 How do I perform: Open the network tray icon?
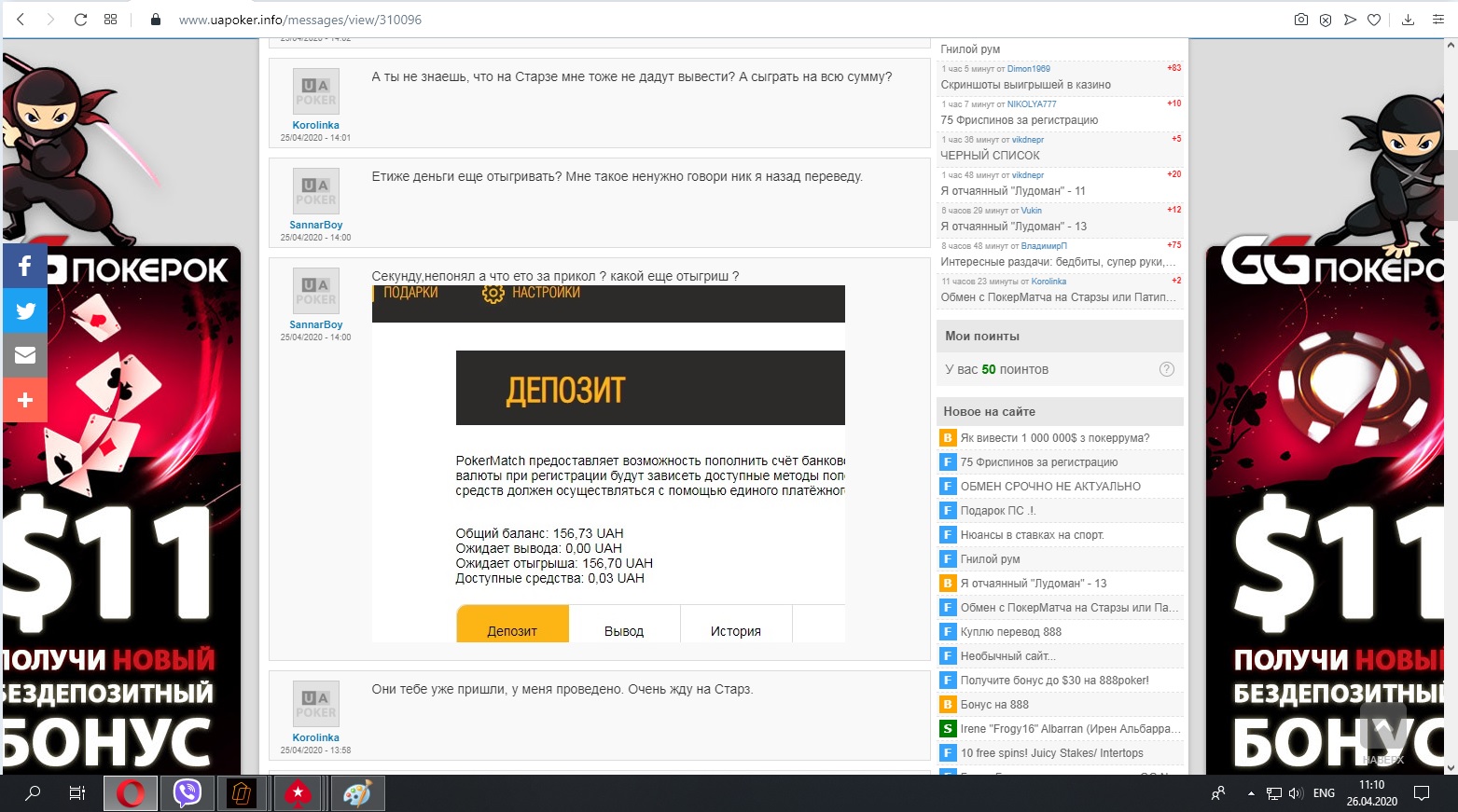click(x=1274, y=793)
